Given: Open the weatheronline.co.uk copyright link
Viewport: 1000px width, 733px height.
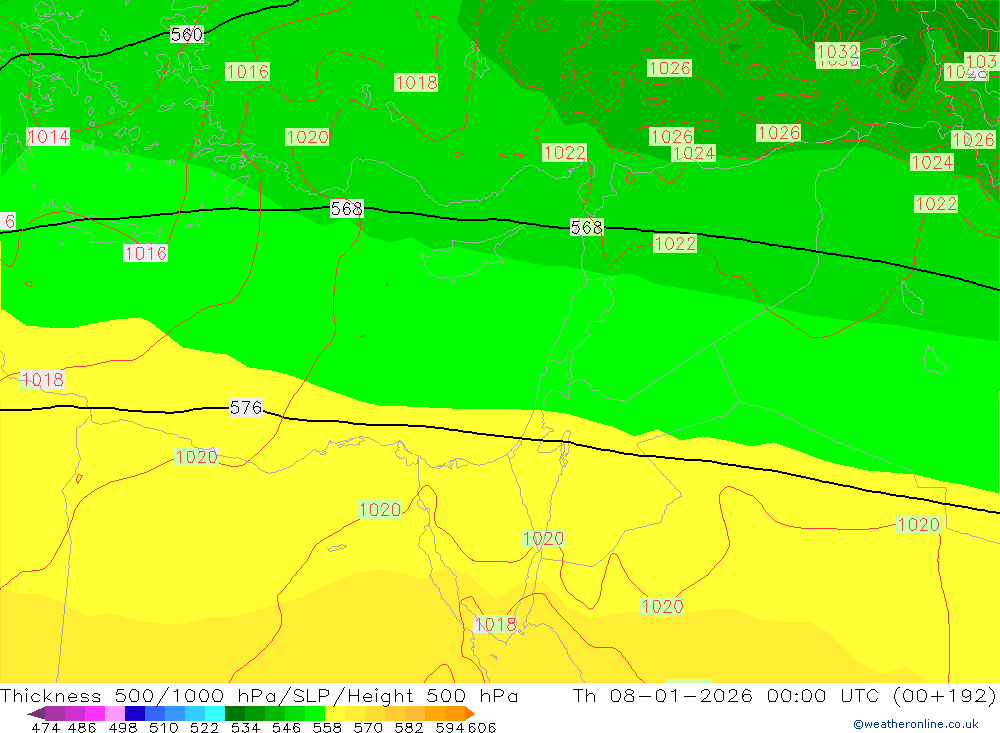Looking at the screenshot, I should pos(916,724).
